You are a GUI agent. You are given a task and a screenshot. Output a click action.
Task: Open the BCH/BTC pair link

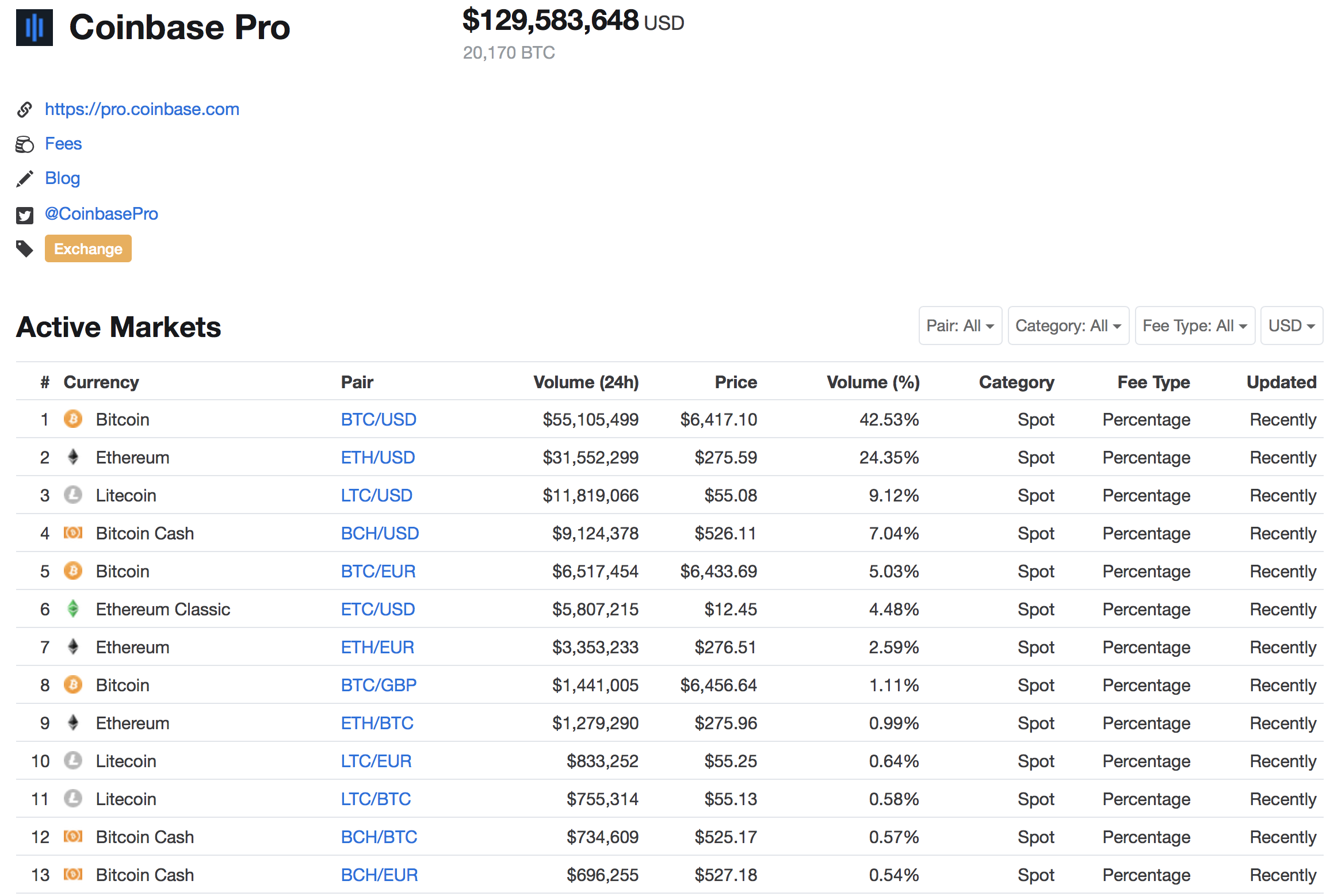[x=379, y=837]
